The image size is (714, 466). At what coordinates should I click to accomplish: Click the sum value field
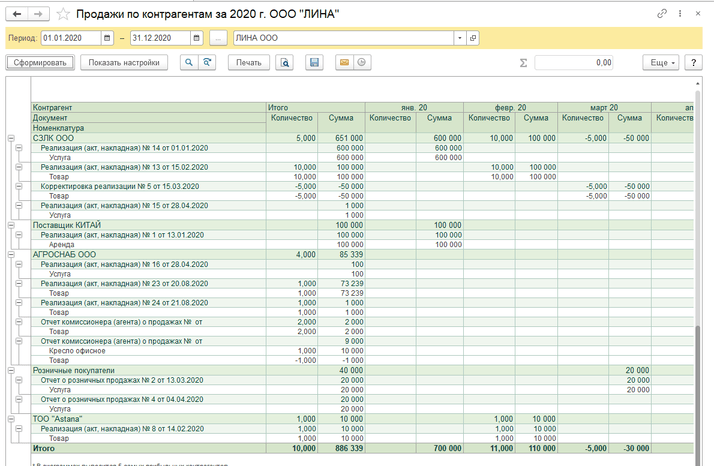575,62
